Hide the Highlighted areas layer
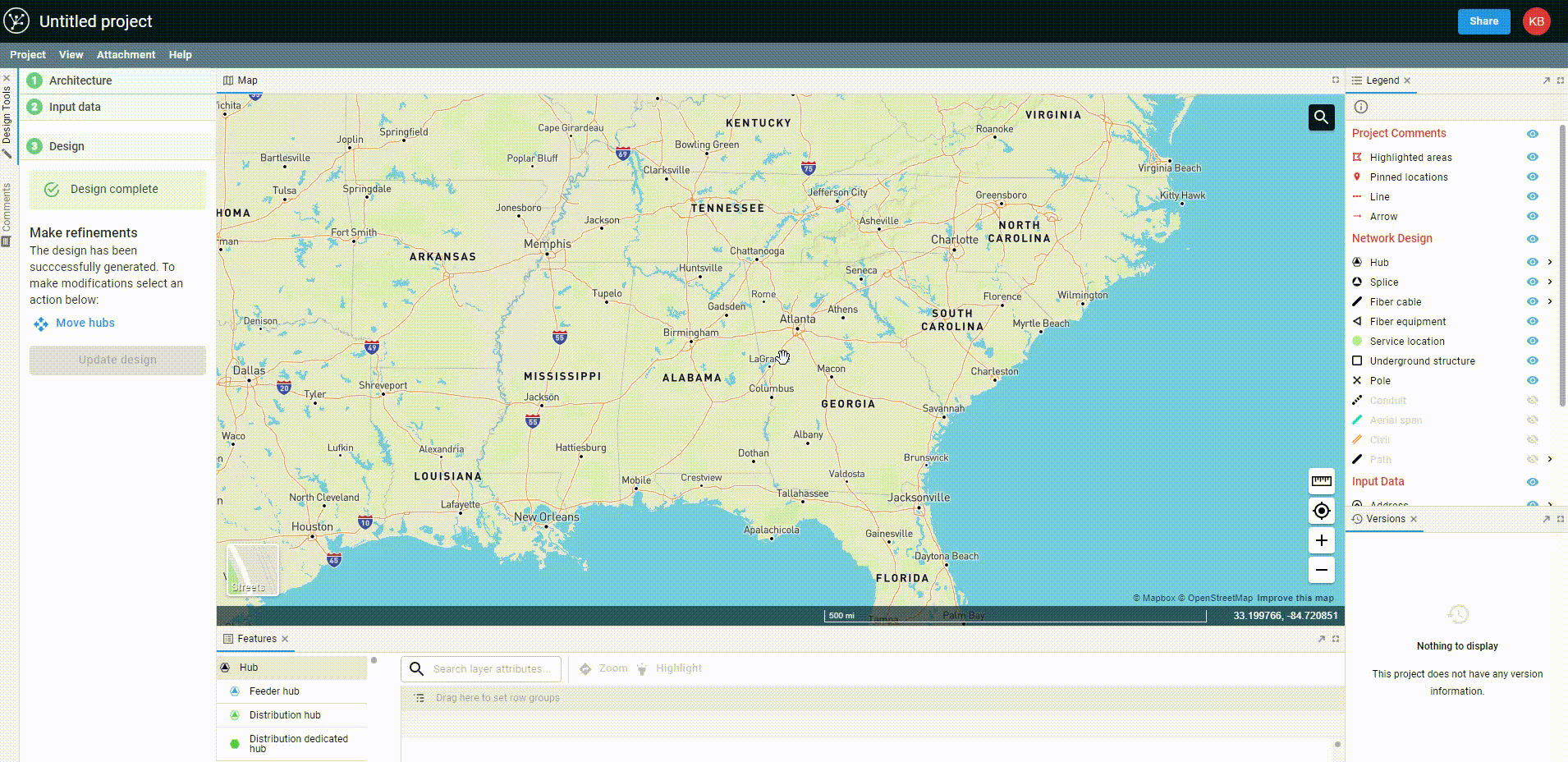 tap(1532, 157)
